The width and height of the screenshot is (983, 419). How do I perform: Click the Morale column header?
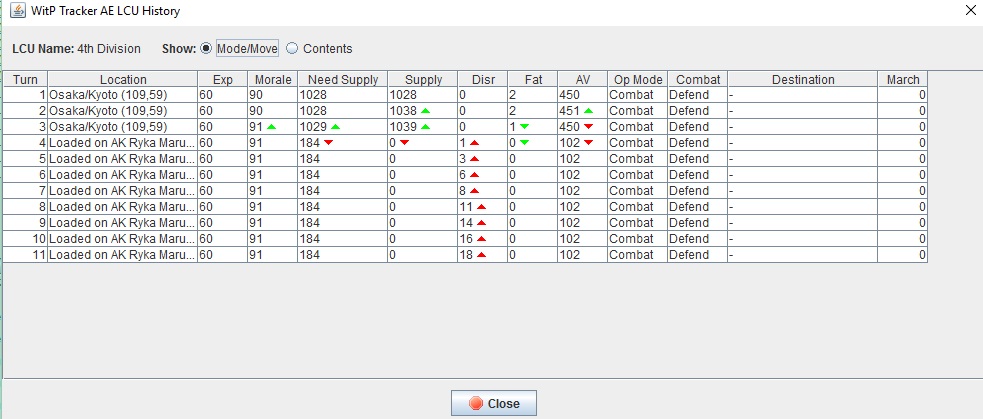tap(273, 80)
